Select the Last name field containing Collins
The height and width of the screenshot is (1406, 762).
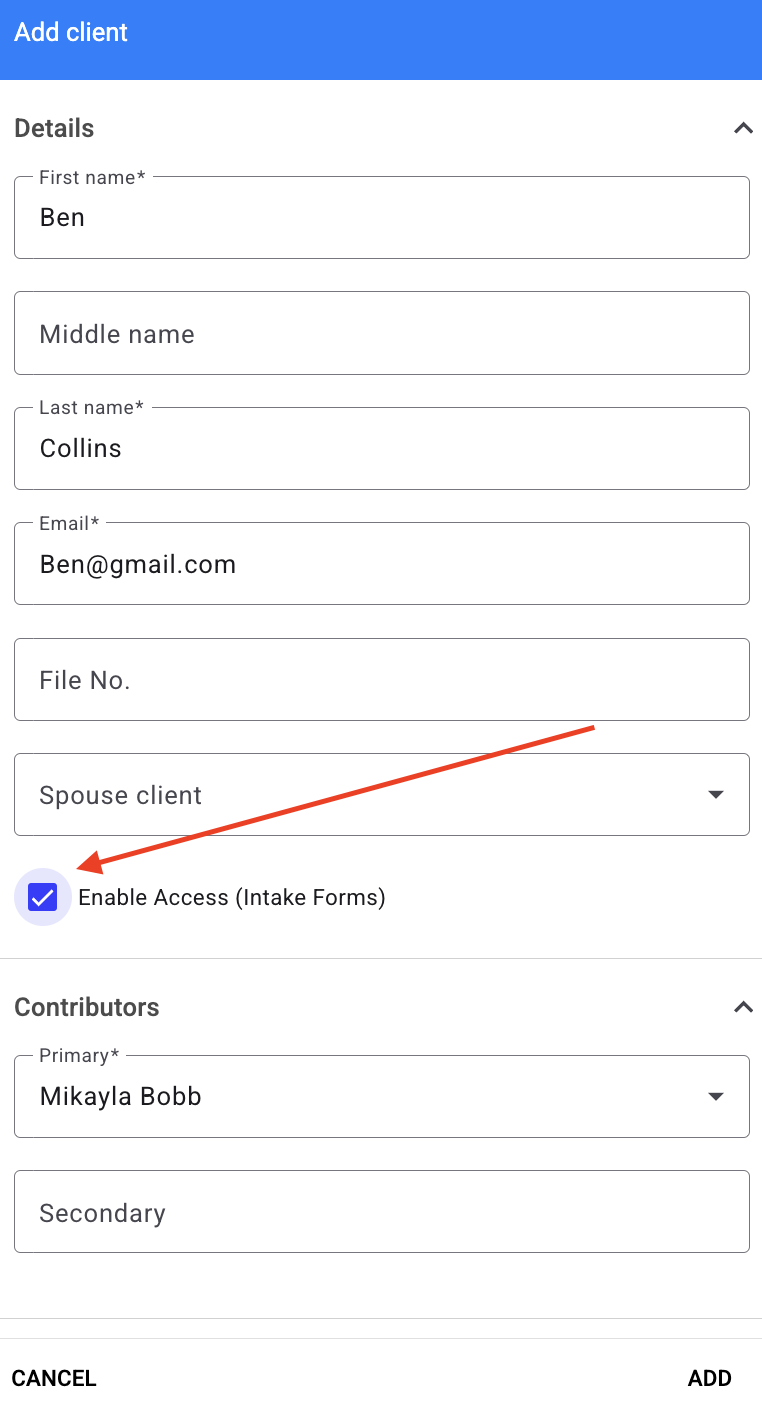[x=382, y=448]
